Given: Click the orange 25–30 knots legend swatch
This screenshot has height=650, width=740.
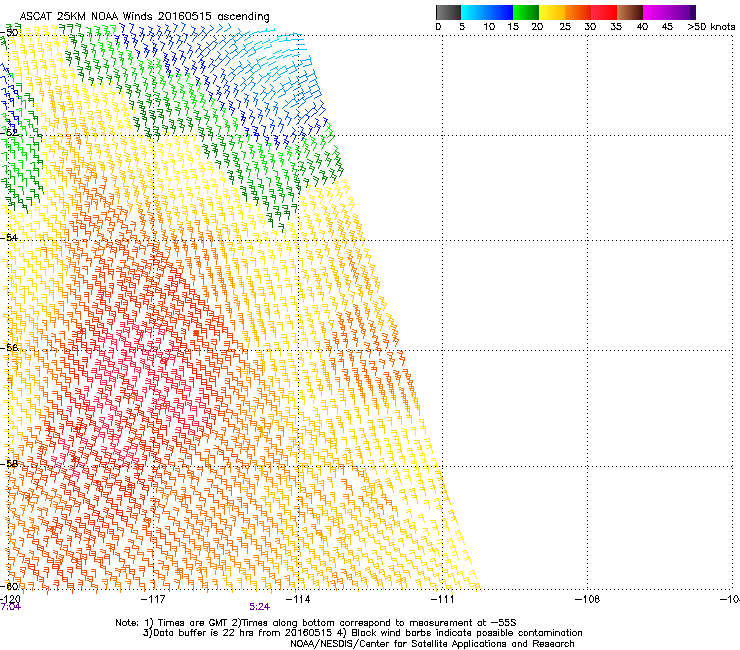Looking at the screenshot, I should tap(578, 12).
